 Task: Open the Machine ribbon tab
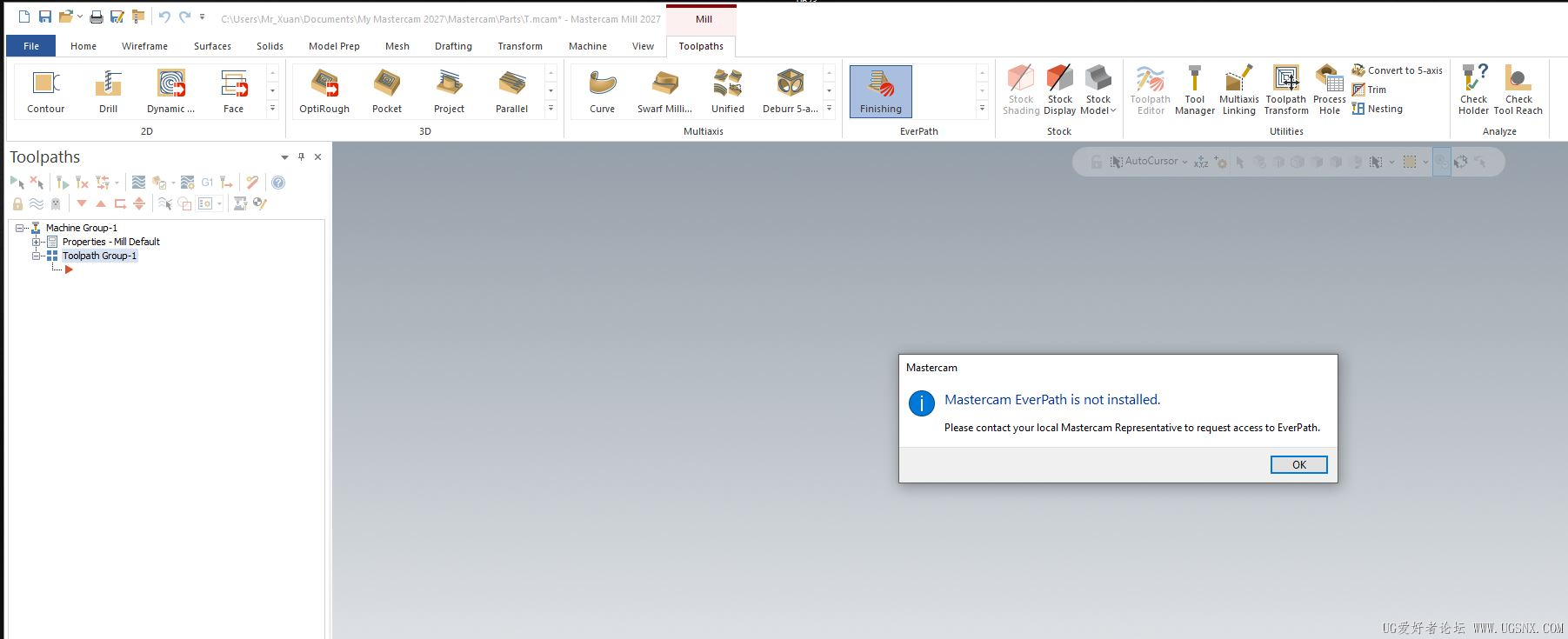point(588,46)
